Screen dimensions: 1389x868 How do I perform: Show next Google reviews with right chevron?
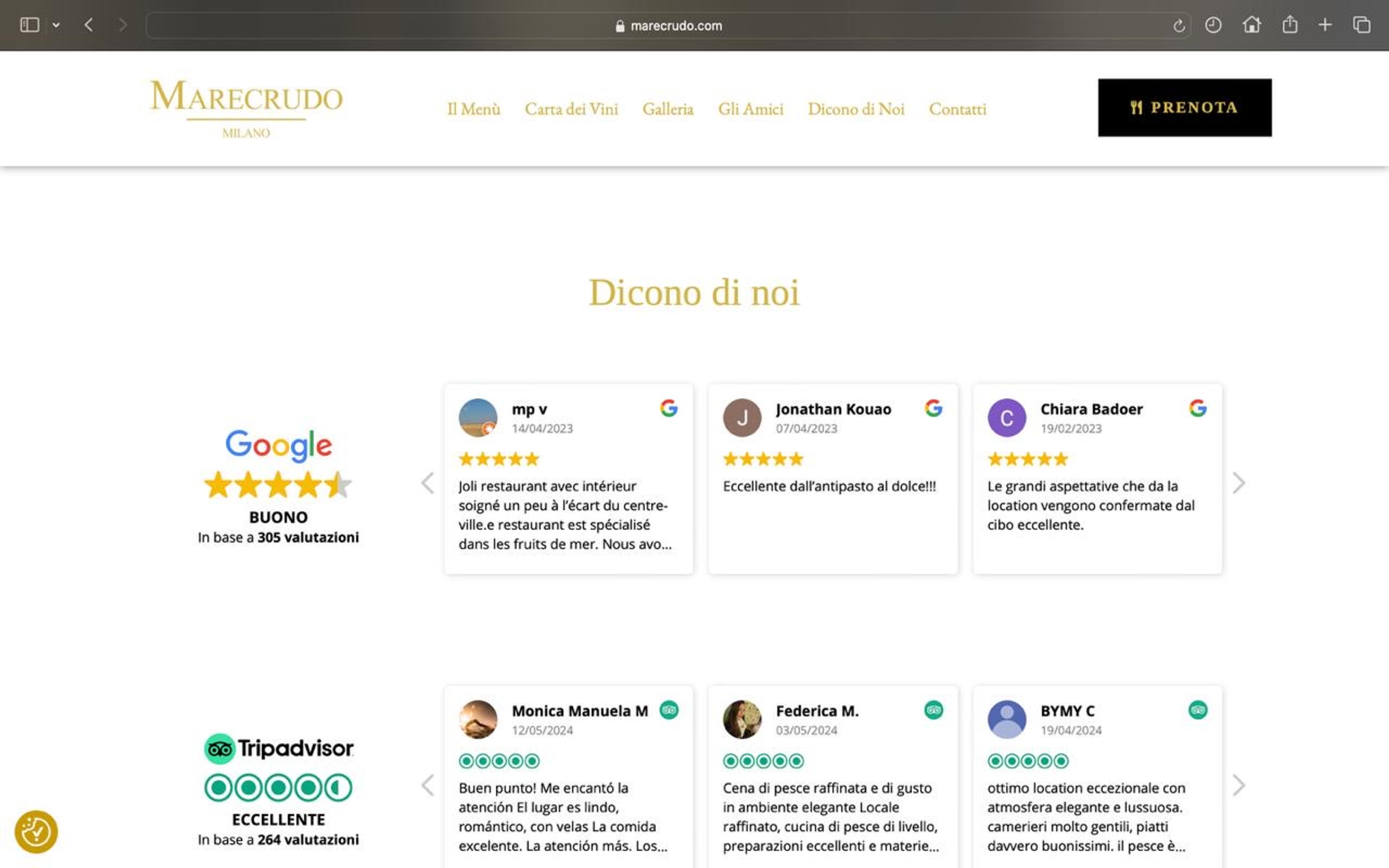(1239, 483)
